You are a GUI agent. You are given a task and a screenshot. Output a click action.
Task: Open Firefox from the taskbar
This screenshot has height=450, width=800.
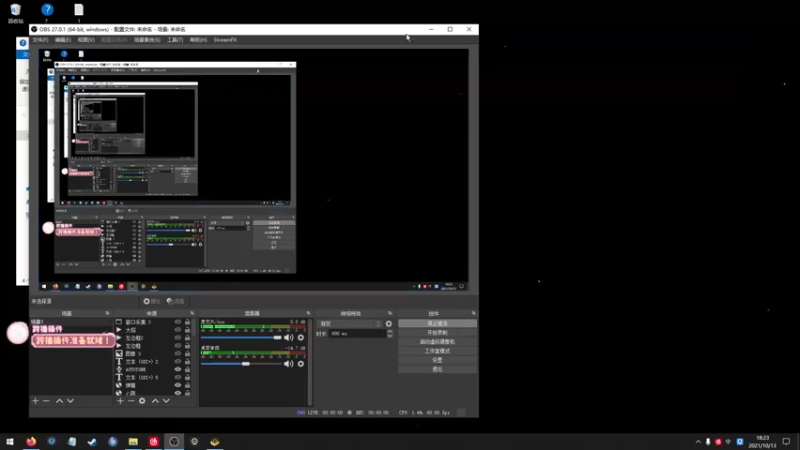click(31, 441)
